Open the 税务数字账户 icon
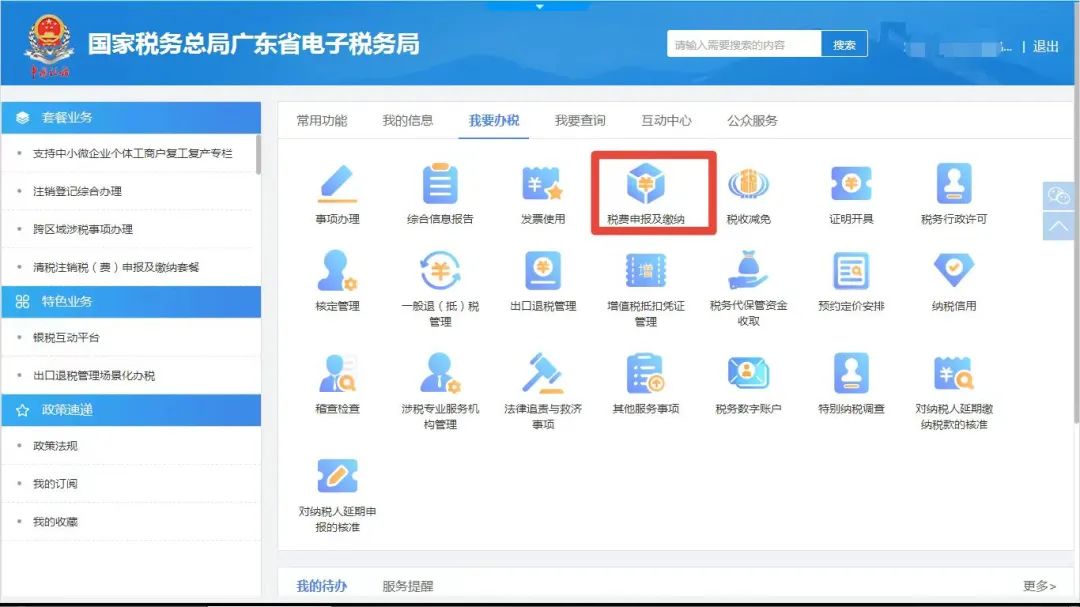1080x607 pixels. [x=748, y=373]
